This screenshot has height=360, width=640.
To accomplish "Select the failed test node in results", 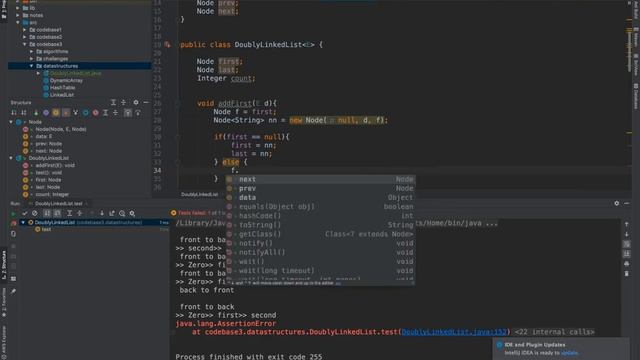I will (46, 229).
